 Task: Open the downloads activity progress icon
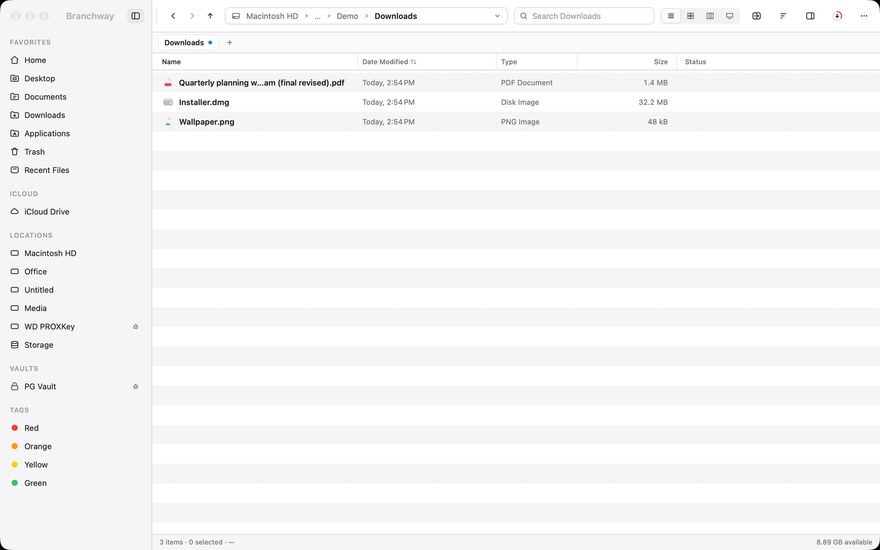click(837, 16)
